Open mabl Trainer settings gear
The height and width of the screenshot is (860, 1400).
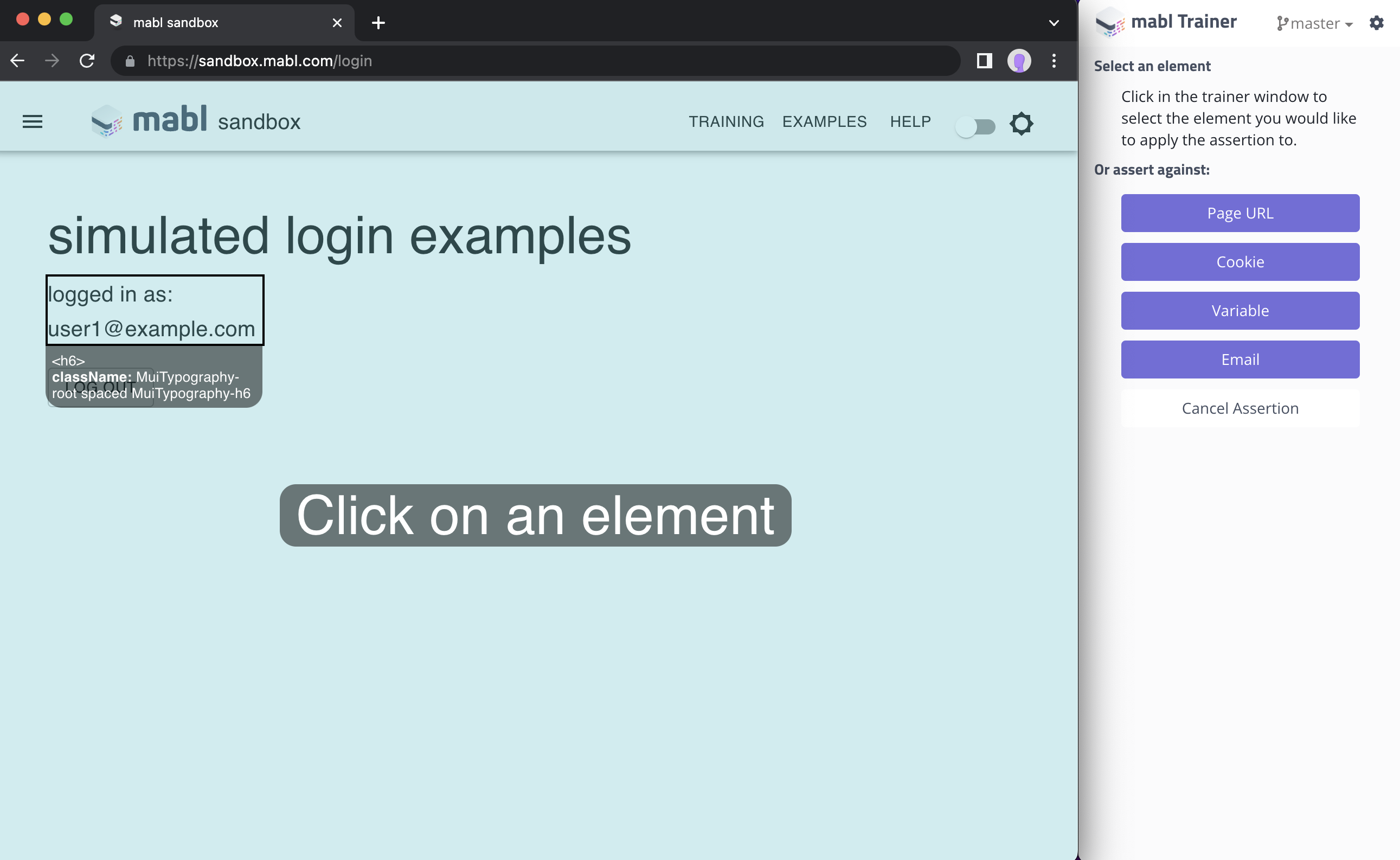1376,23
